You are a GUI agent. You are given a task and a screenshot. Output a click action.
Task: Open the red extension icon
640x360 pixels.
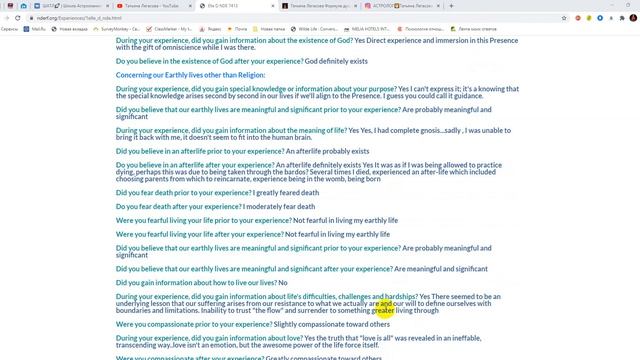(578, 18)
